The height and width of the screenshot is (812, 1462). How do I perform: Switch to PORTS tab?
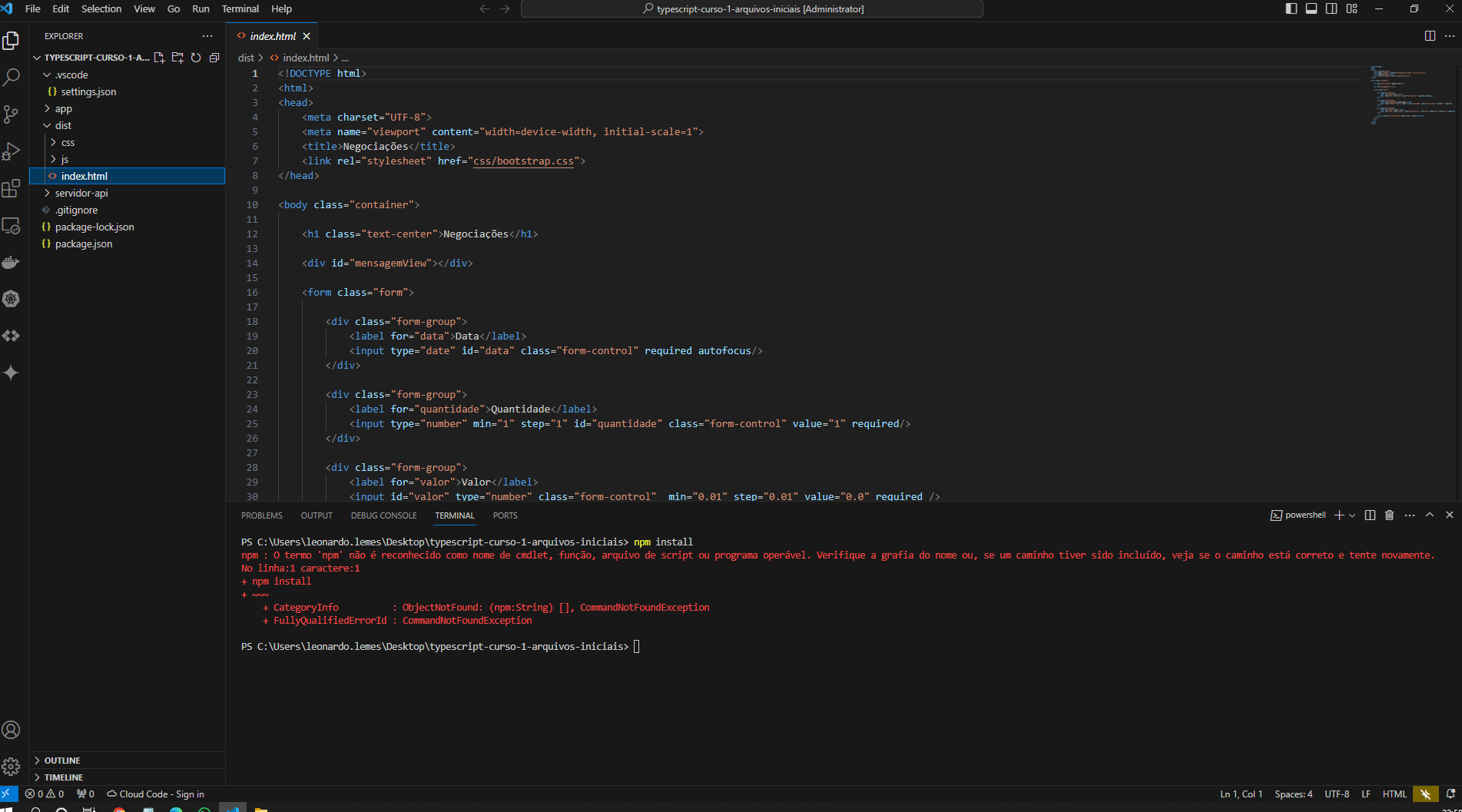coord(506,515)
